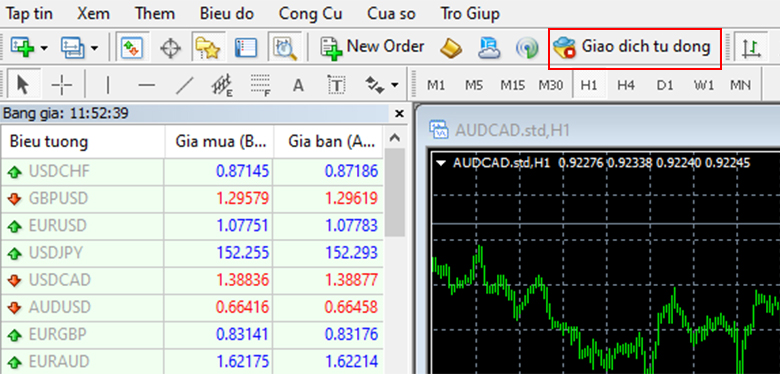
Task: Sort by the Gia ban column header
Action: pyautogui.click(x=328, y=142)
